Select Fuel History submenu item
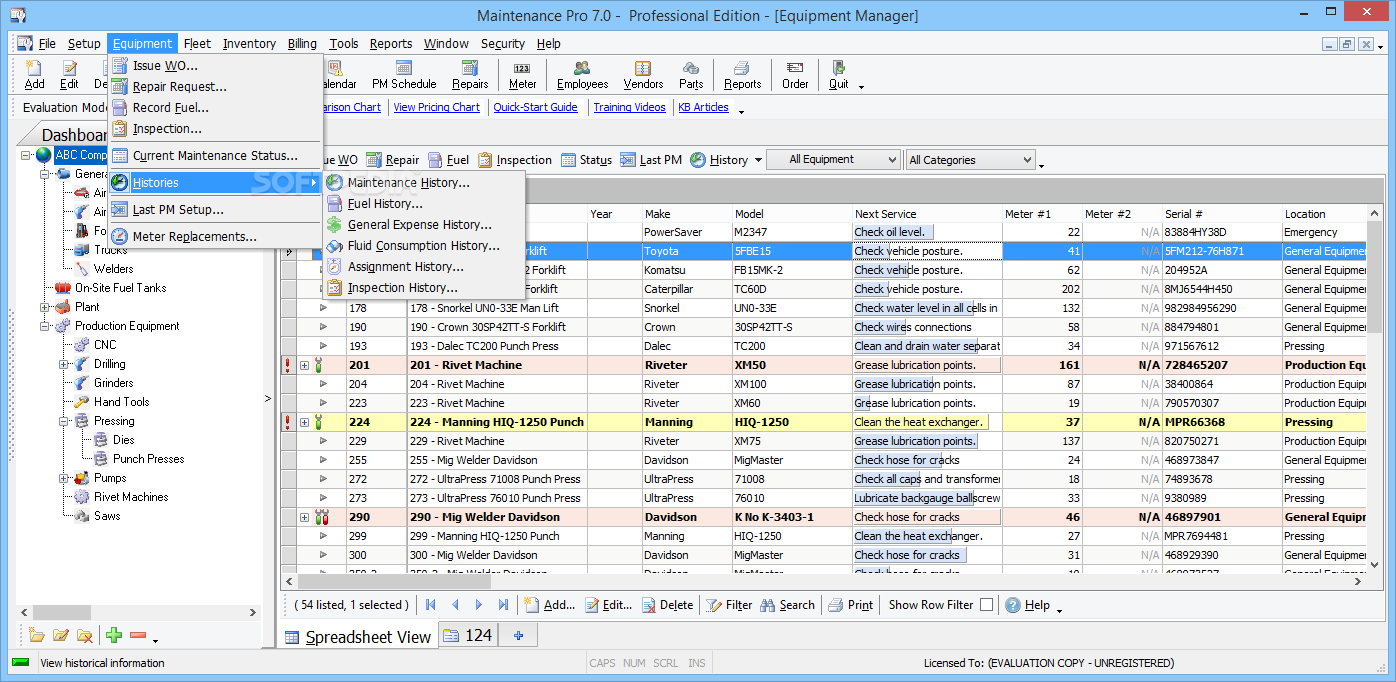Viewport: 1396px width, 682px height. tap(385, 204)
